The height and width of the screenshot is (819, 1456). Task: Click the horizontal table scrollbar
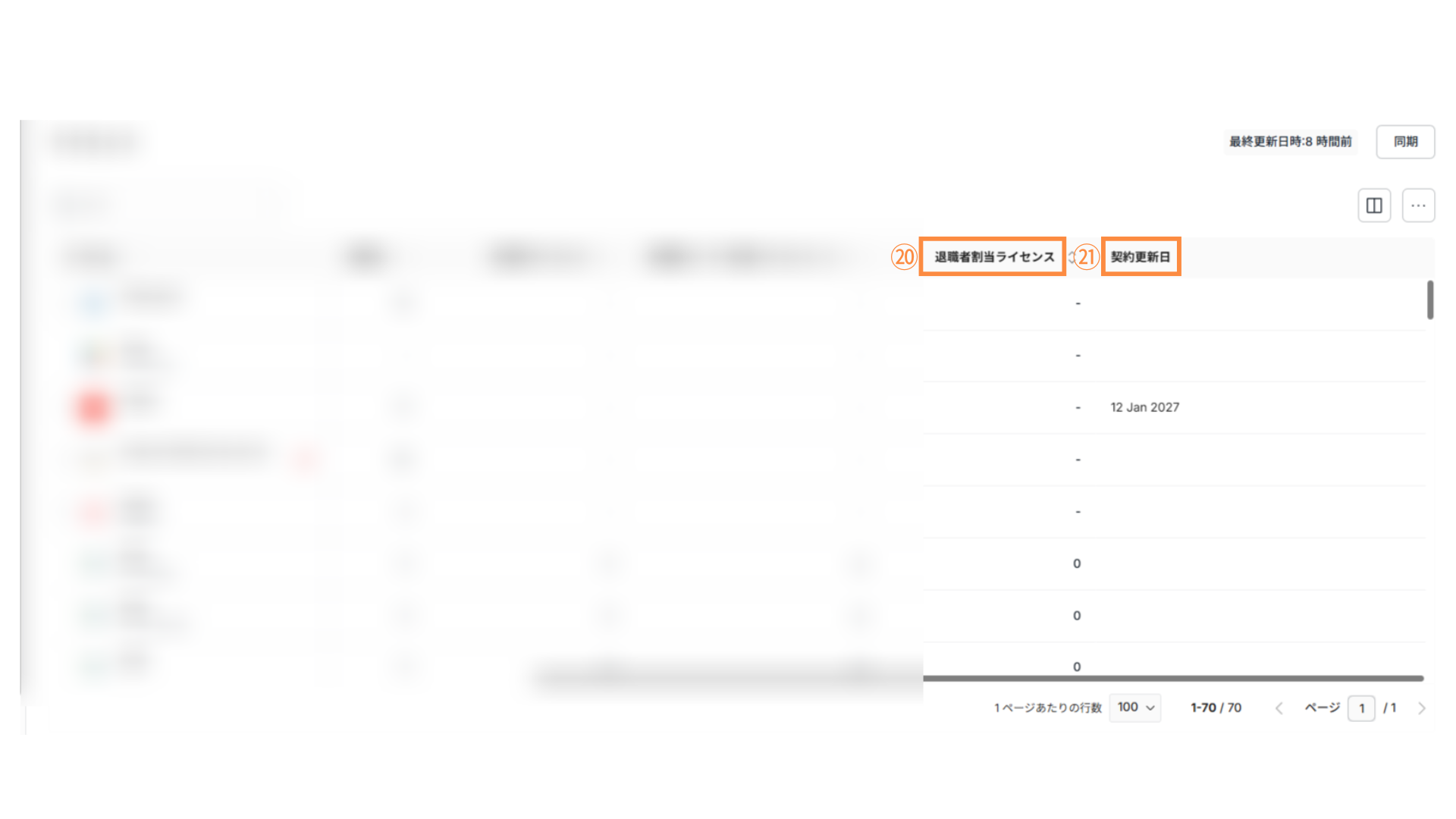pyautogui.click(x=1172, y=678)
